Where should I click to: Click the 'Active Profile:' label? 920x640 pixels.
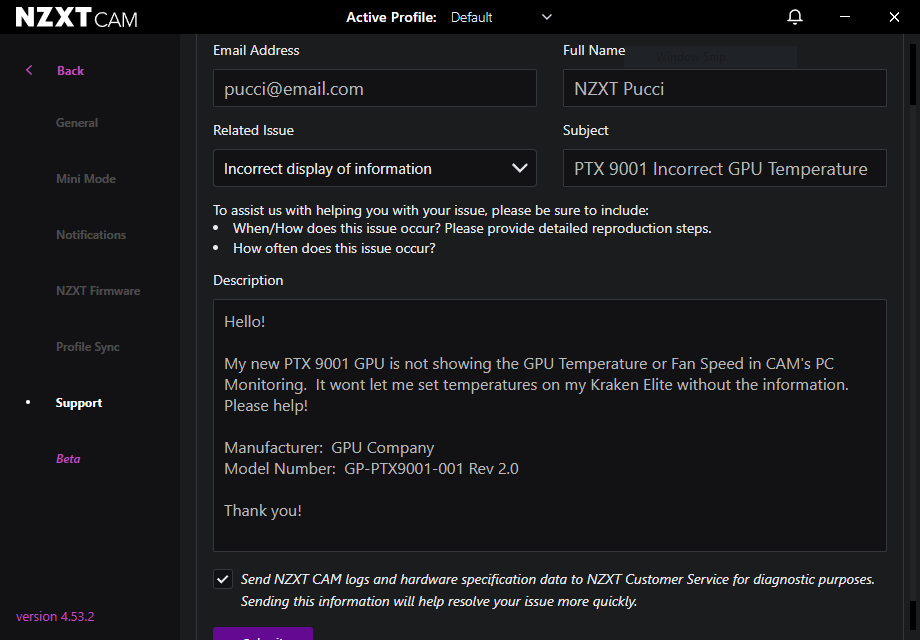click(x=391, y=18)
